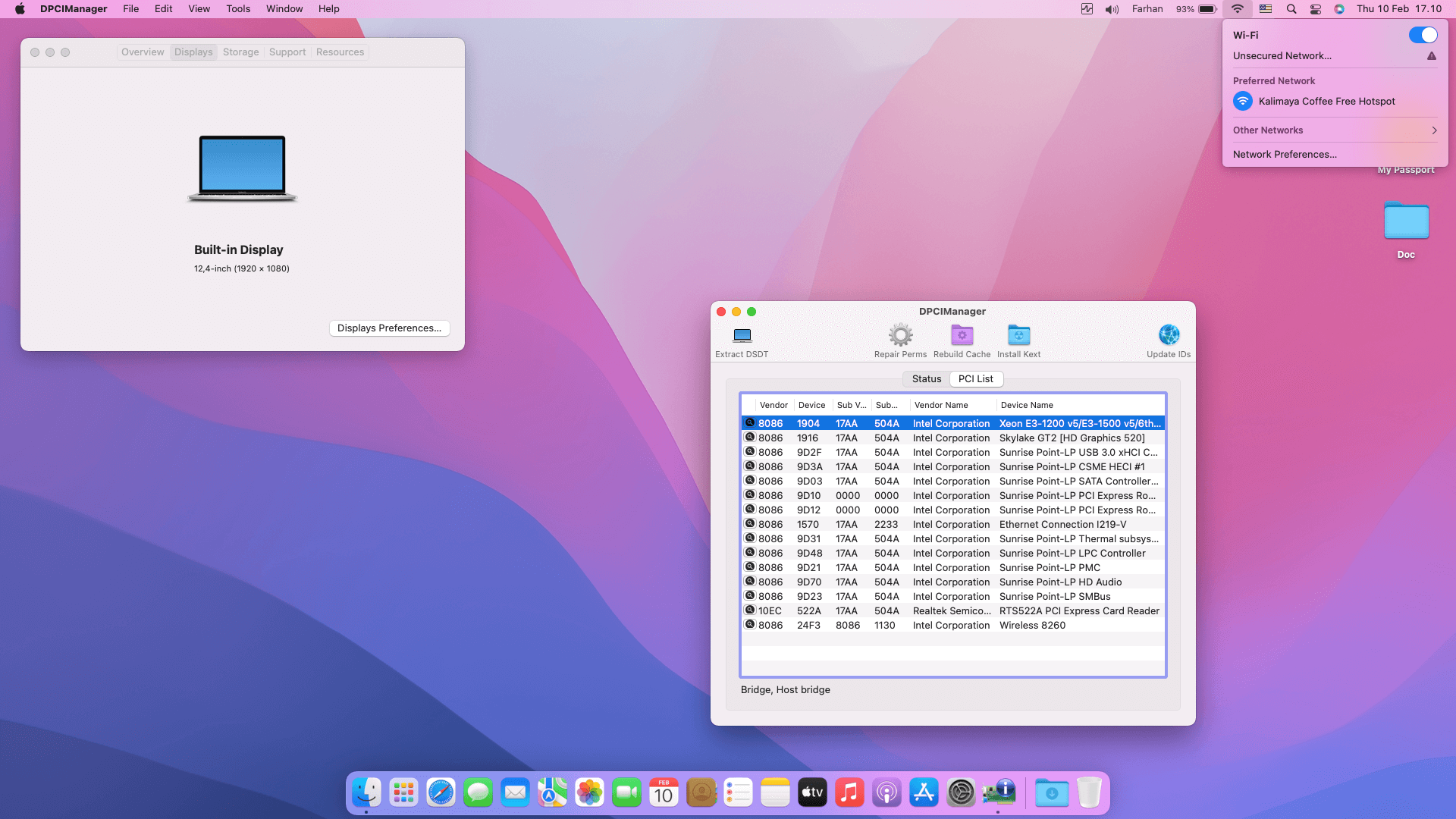Click the Rebuild Cache toolbar icon
The width and height of the screenshot is (1456, 819).
[x=962, y=335]
